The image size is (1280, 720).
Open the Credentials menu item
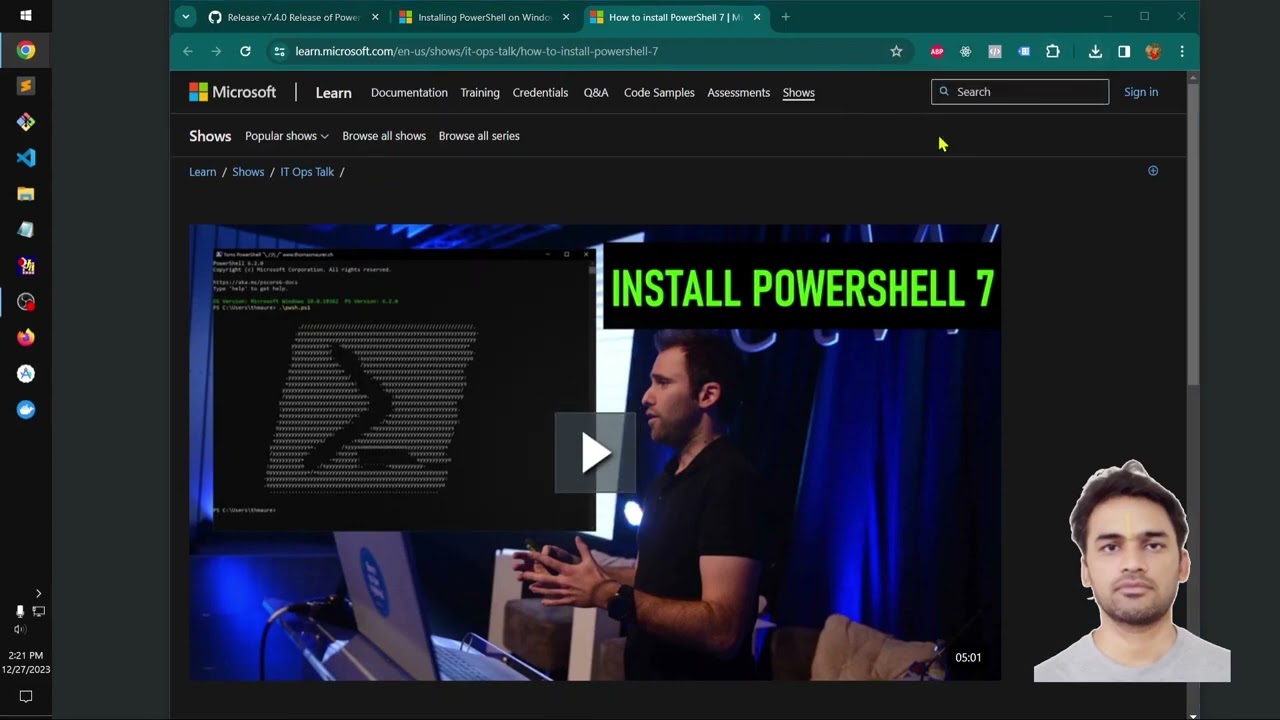tap(540, 92)
